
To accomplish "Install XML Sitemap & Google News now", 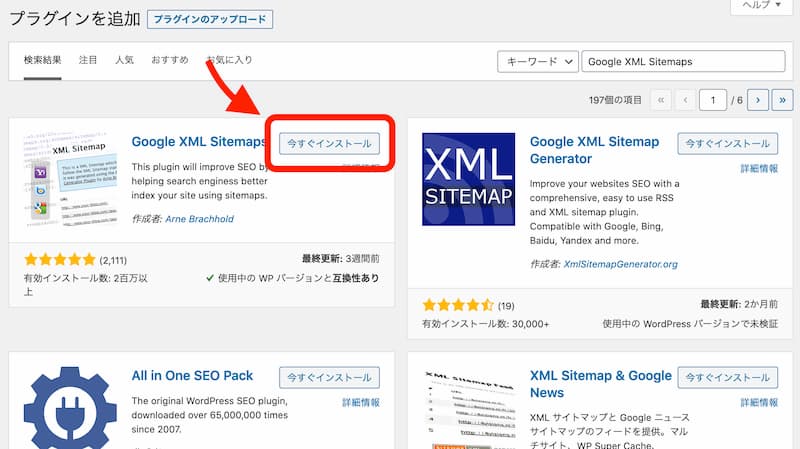I will pyautogui.click(x=728, y=378).
